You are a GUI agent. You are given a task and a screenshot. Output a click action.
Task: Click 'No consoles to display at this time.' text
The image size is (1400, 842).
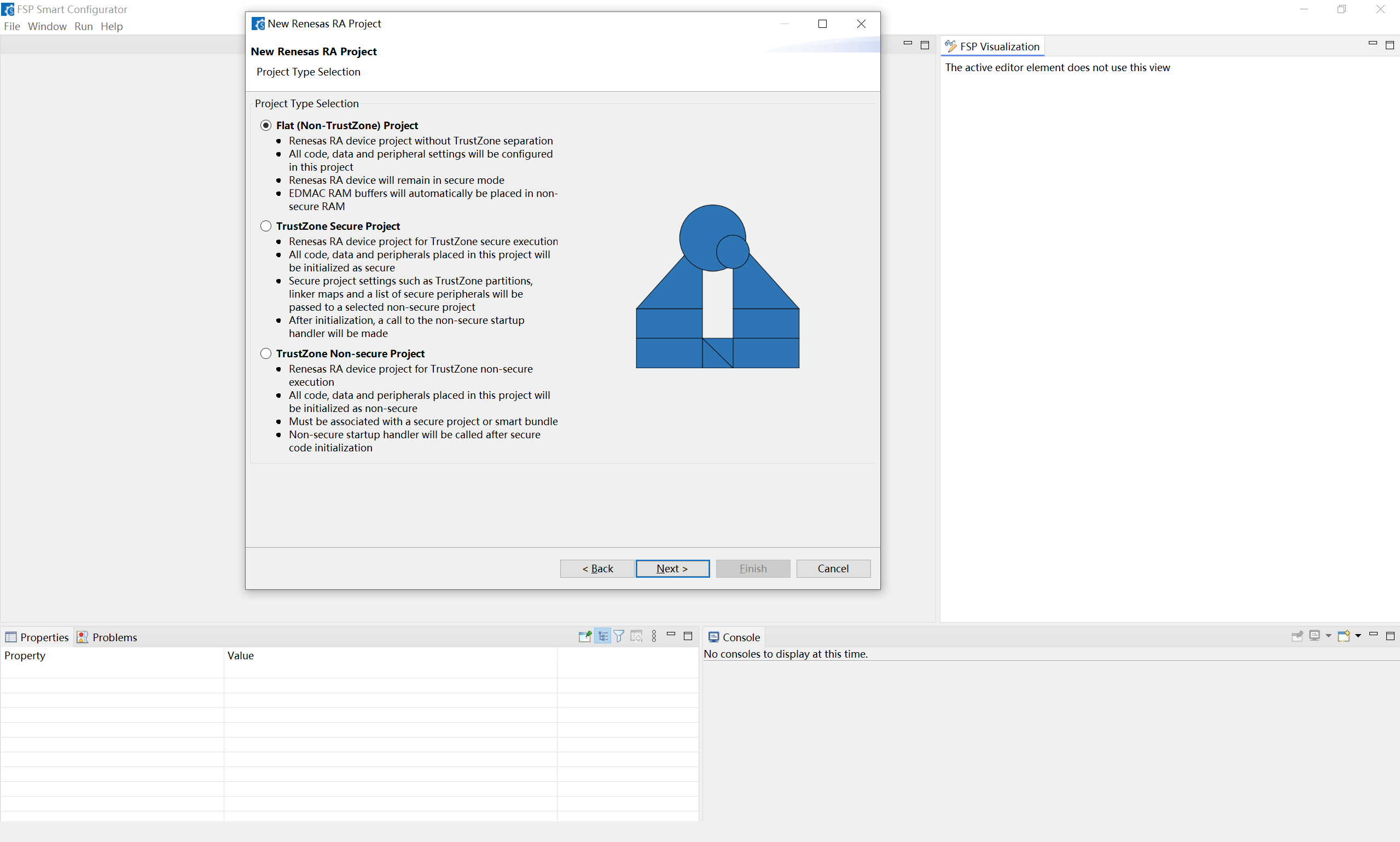pos(786,654)
